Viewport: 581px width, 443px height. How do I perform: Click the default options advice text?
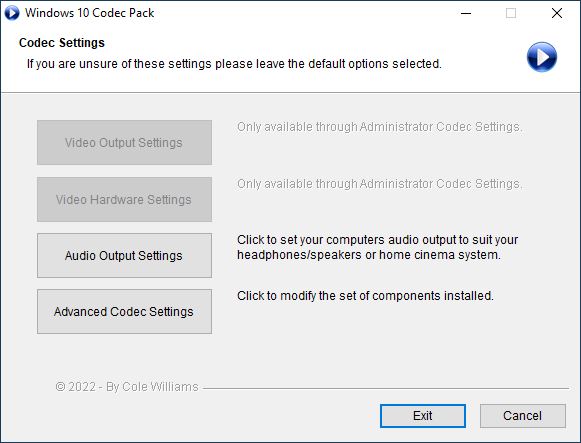click(x=234, y=64)
